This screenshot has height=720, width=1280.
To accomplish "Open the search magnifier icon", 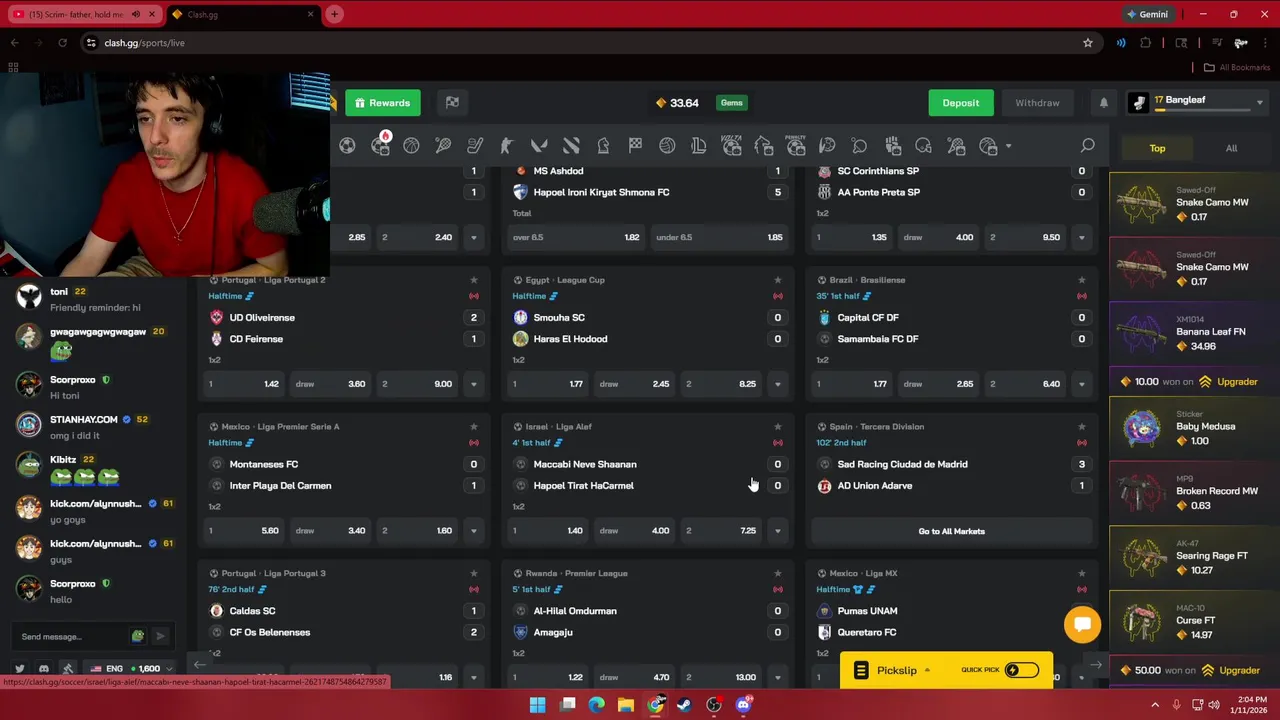I will [x=1087, y=146].
